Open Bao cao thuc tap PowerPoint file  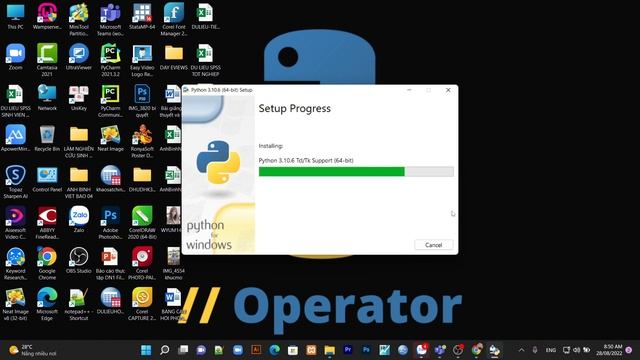[x=110, y=264]
